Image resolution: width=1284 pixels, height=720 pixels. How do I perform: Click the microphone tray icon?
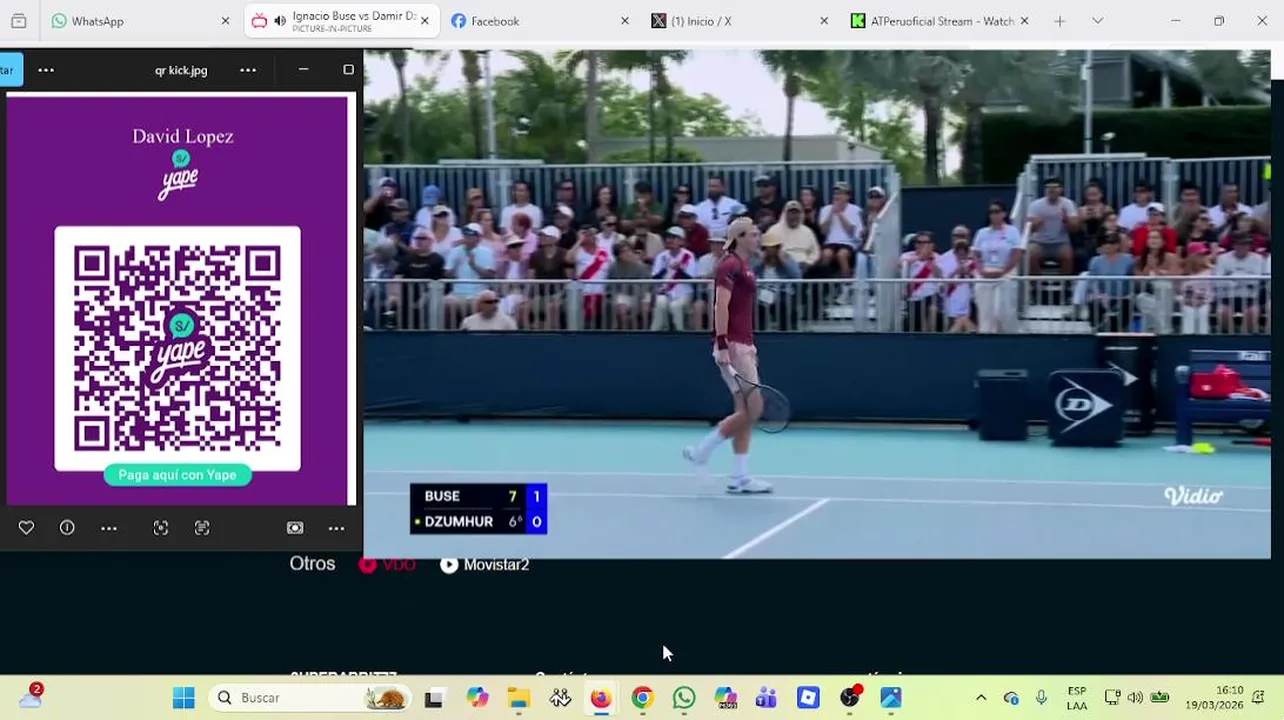[1041, 698]
